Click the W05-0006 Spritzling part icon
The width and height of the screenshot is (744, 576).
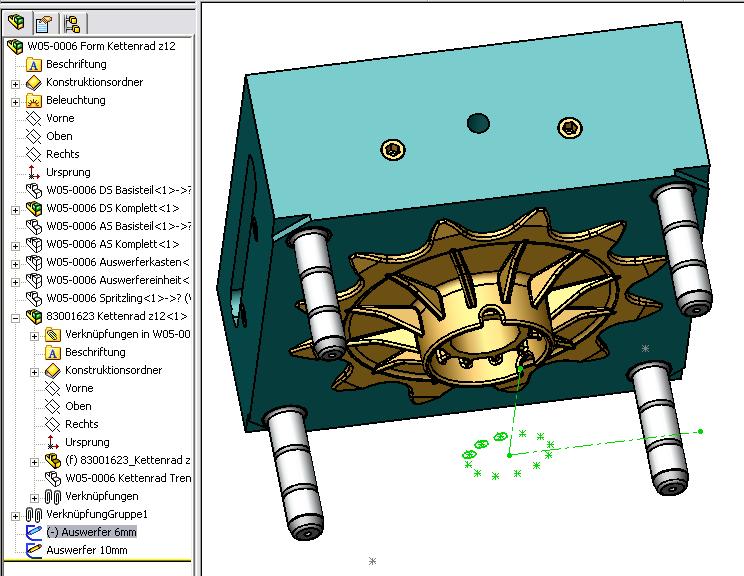[34, 298]
